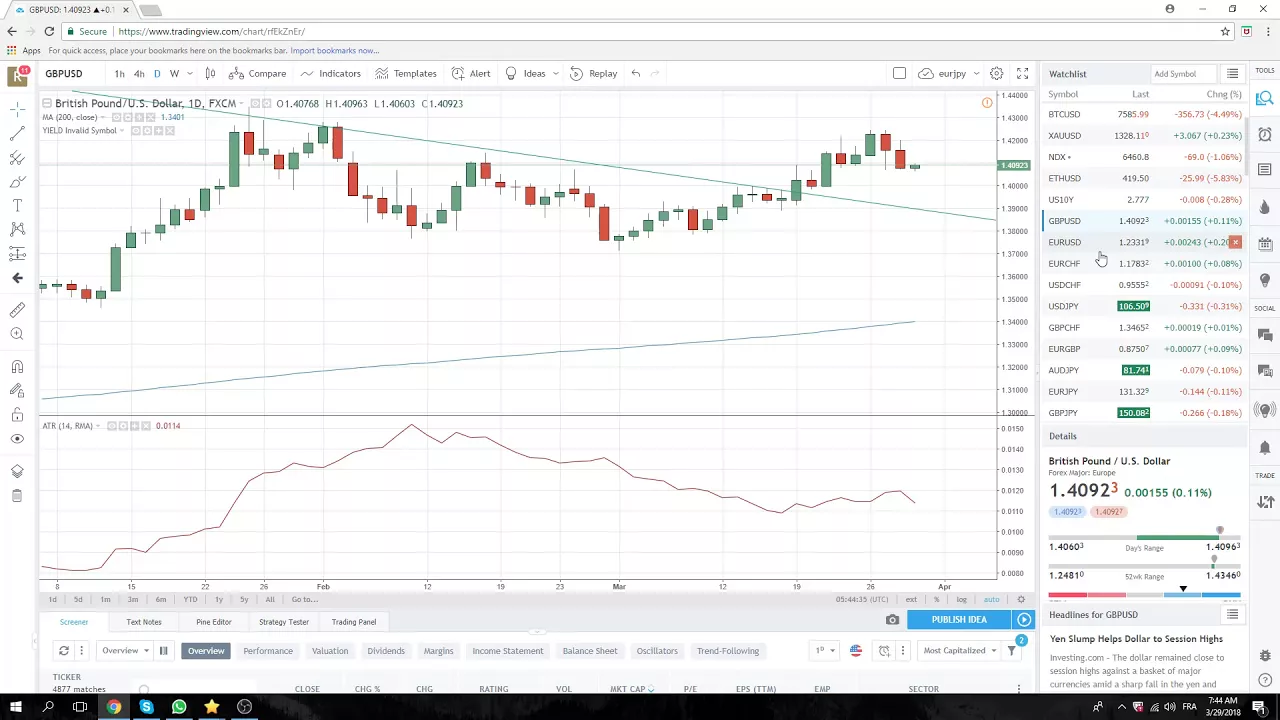The image size is (1280, 720).
Task: Toggle ext extended hours
Action: (911, 599)
